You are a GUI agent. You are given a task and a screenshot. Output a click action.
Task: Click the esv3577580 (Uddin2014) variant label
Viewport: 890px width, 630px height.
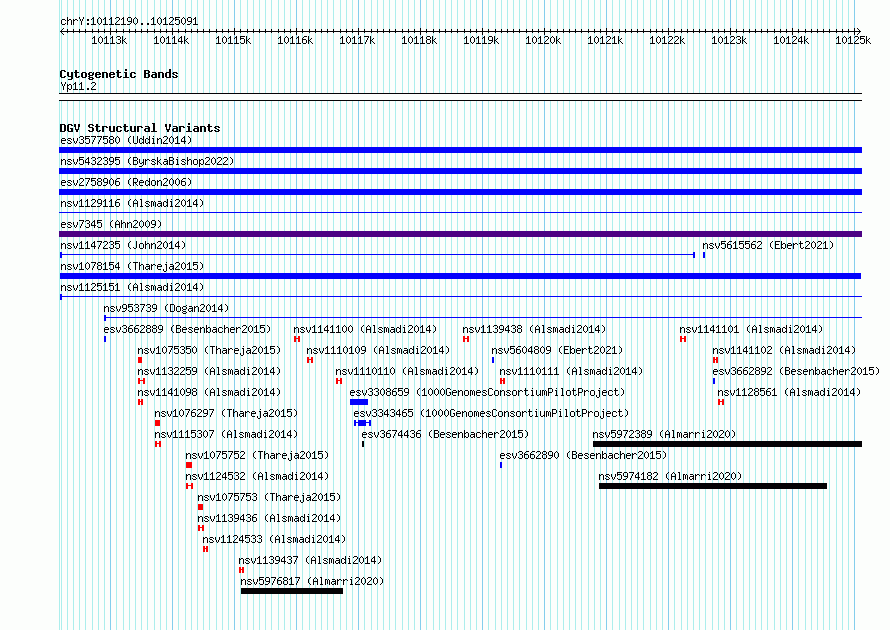click(126, 140)
